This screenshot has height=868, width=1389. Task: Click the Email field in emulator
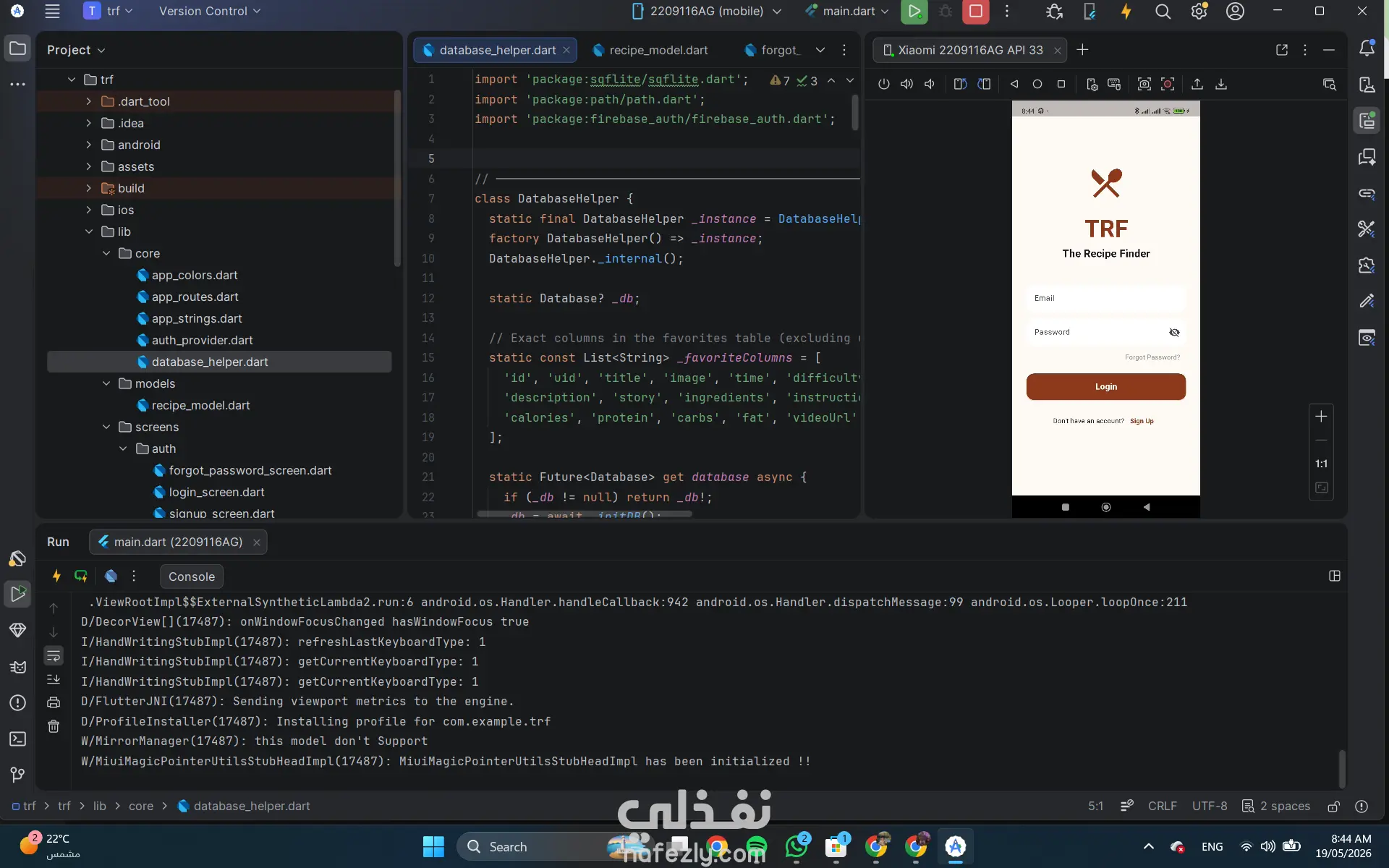point(1105,298)
